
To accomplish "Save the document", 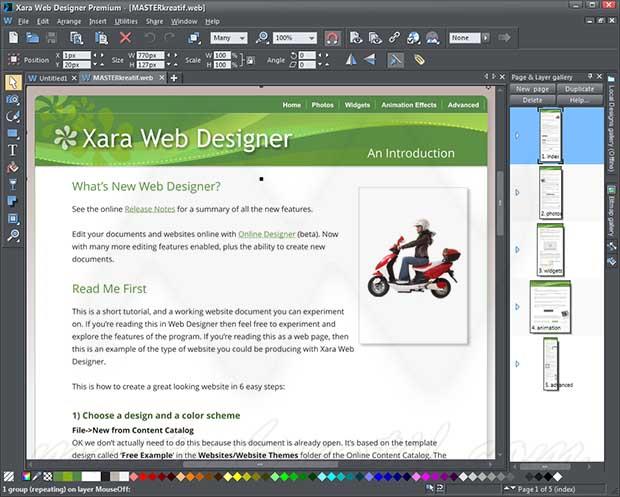I will [52, 38].
